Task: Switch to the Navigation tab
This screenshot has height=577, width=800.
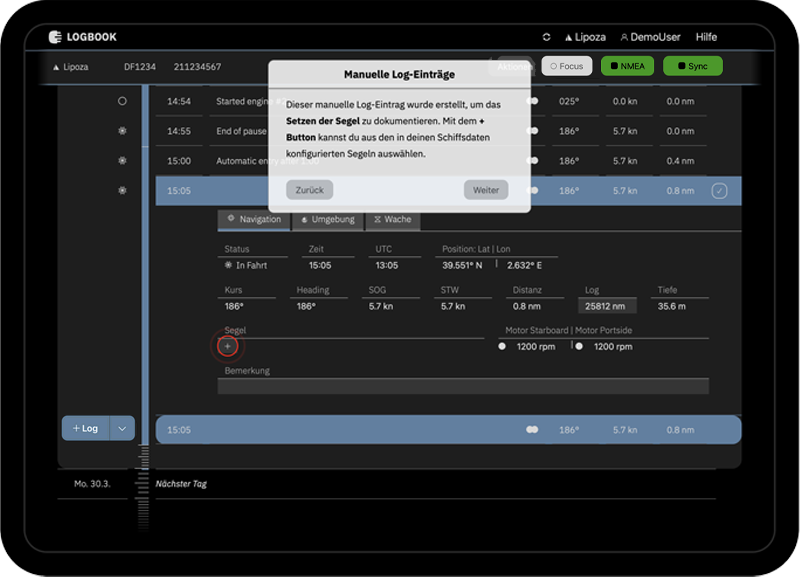Action: coord(254,220)
